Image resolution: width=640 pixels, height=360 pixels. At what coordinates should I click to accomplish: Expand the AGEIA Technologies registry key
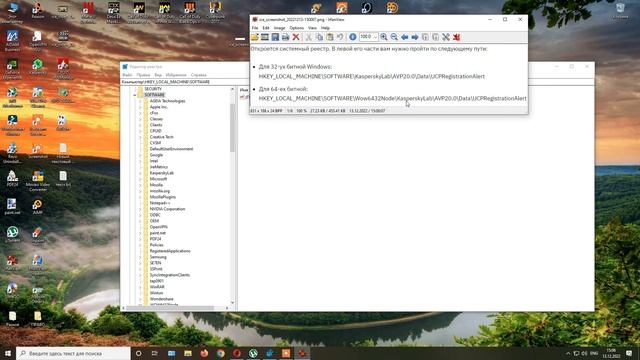[140, 101]
